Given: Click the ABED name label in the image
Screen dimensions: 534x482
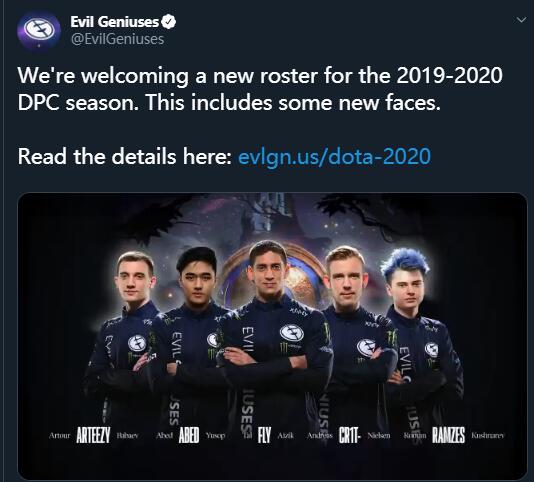Looking at the screenshot, I should tap(189, 435).
